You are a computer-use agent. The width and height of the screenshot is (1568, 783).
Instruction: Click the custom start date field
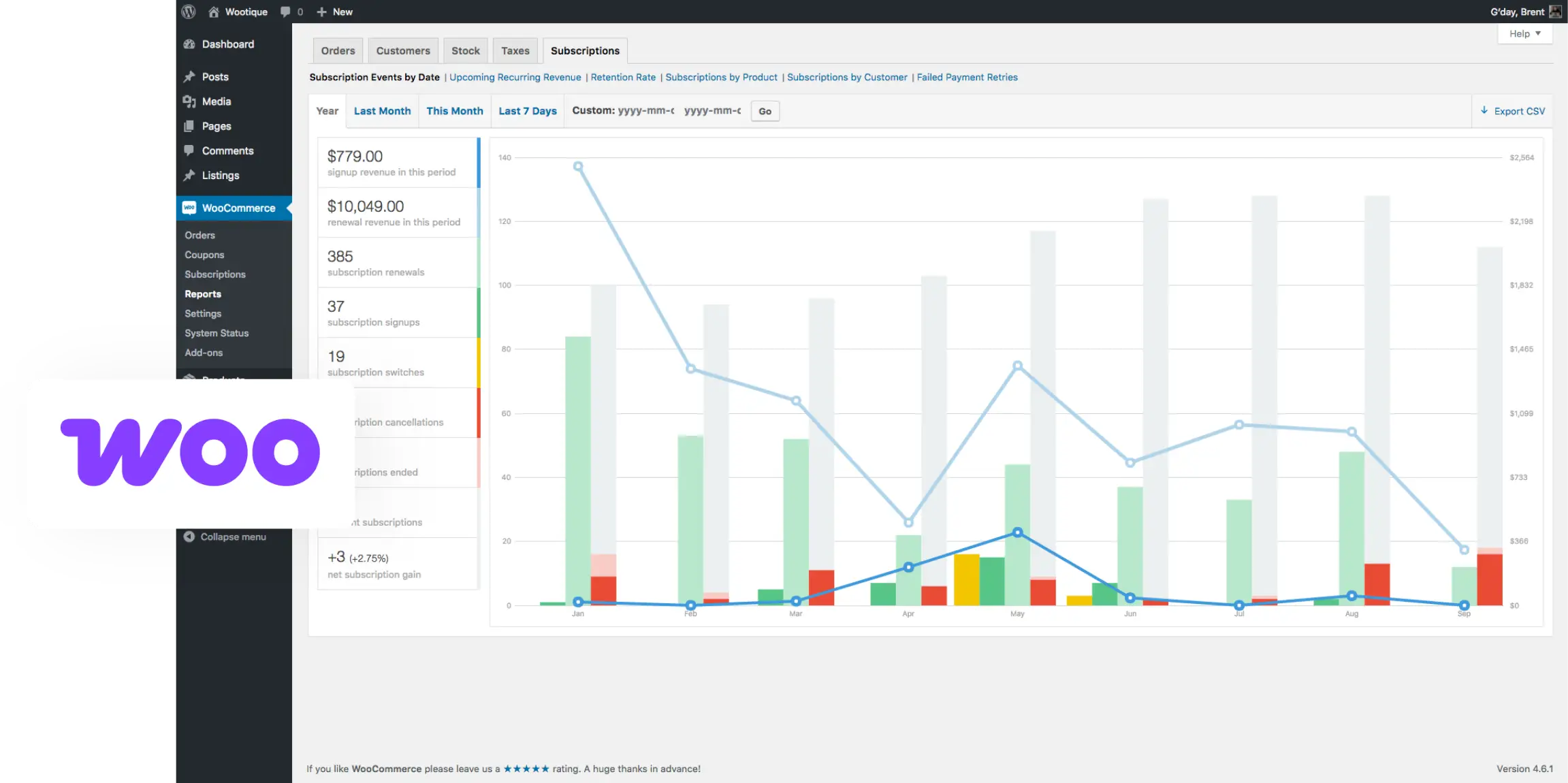click(646, 110)
